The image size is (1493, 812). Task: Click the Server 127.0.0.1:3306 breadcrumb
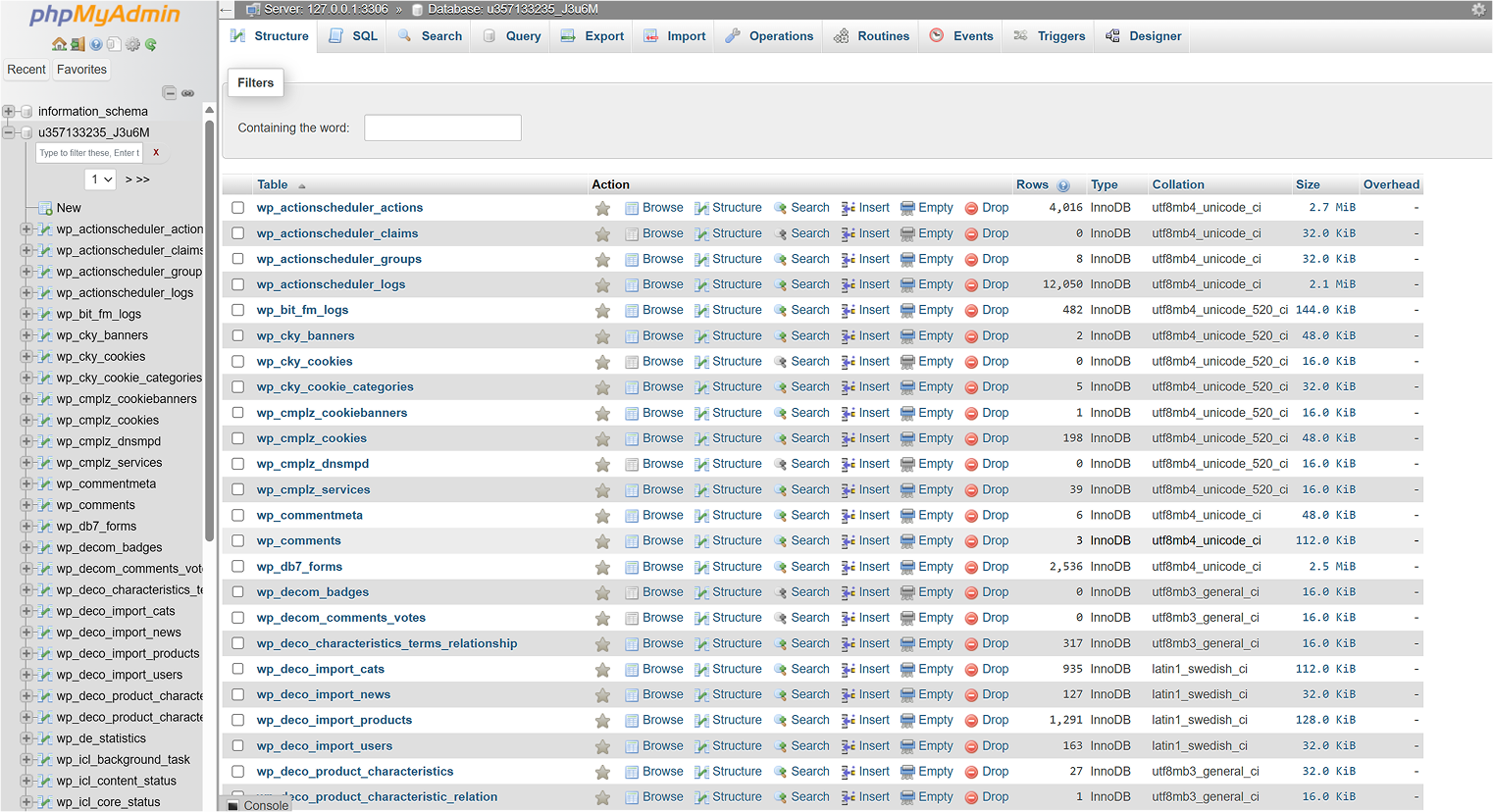[x=326, y=9]
